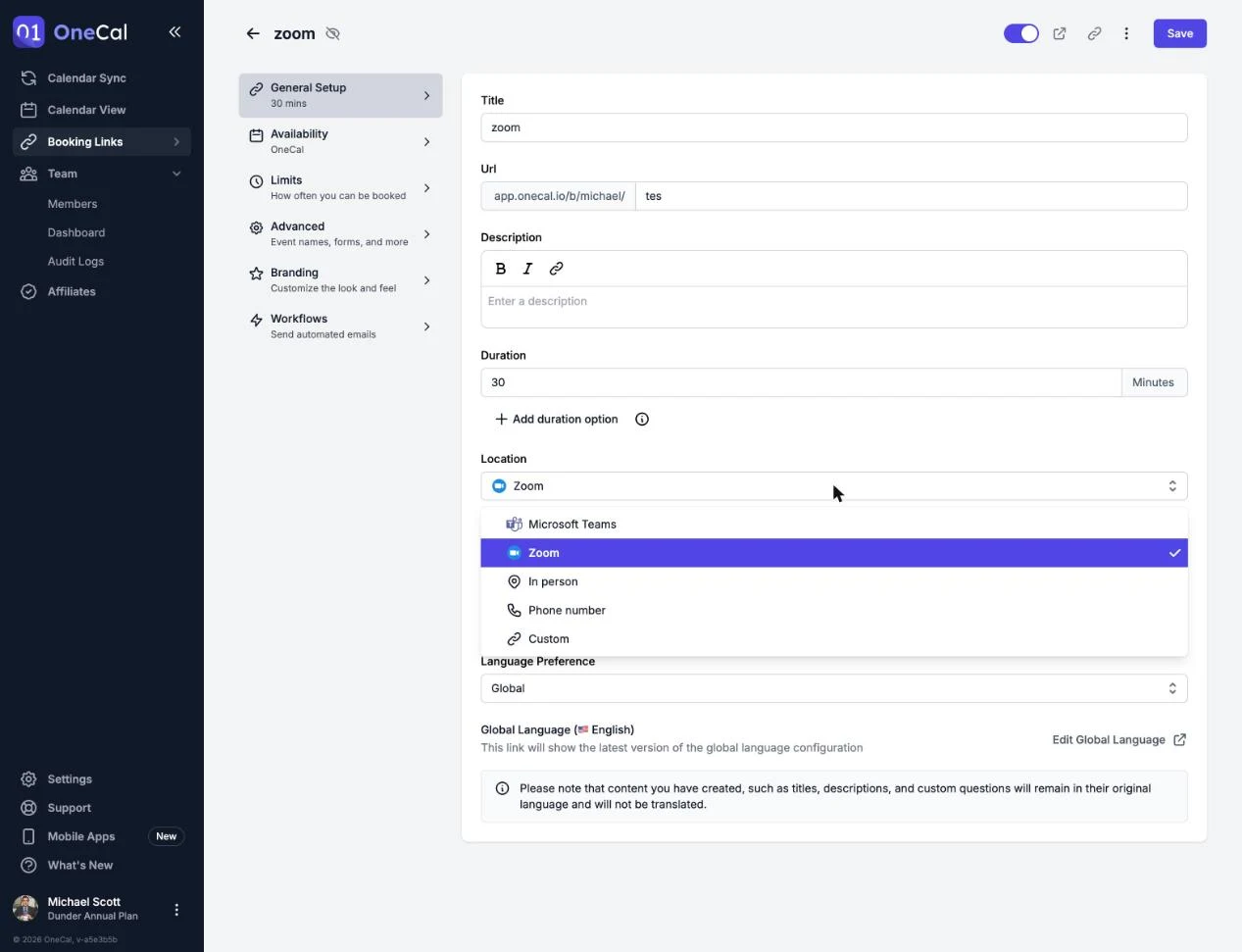This screenshot has width=1242, height=952.
Task: Choose Phone number location
Action: (x=833, y=610)
